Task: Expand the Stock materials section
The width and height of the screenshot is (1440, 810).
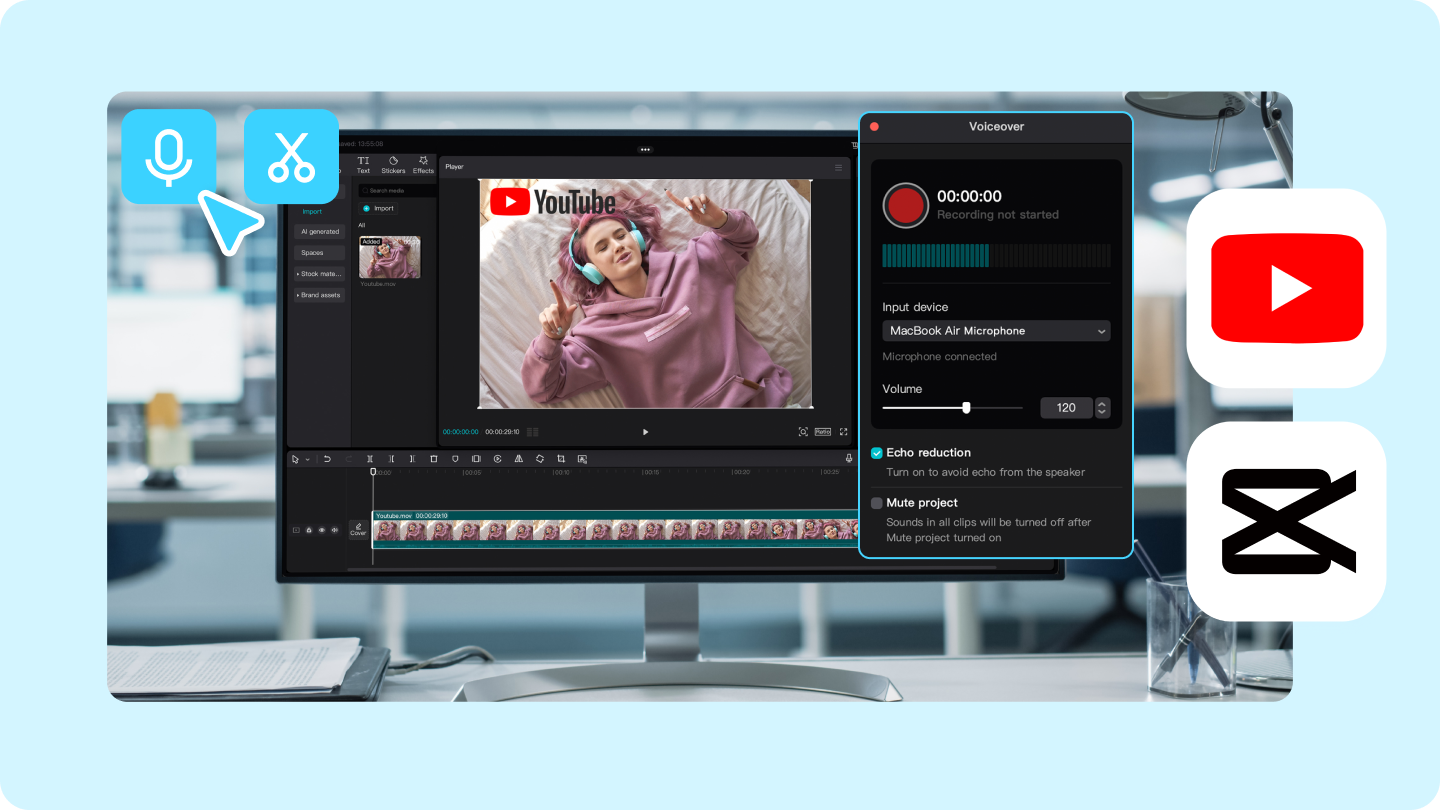Action: [x=318, y=273]
